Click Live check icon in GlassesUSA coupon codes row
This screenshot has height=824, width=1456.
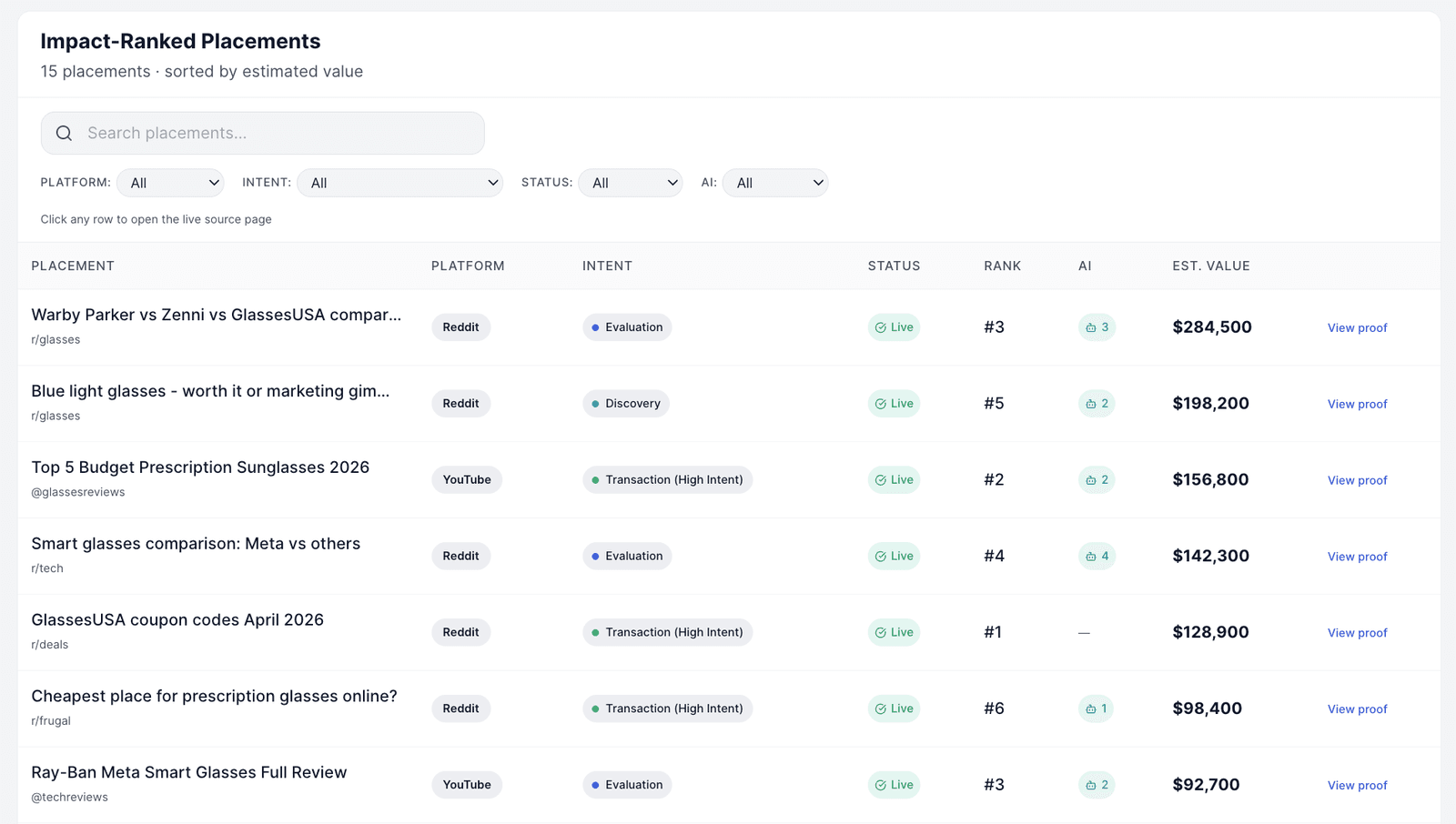coord(881,633)
